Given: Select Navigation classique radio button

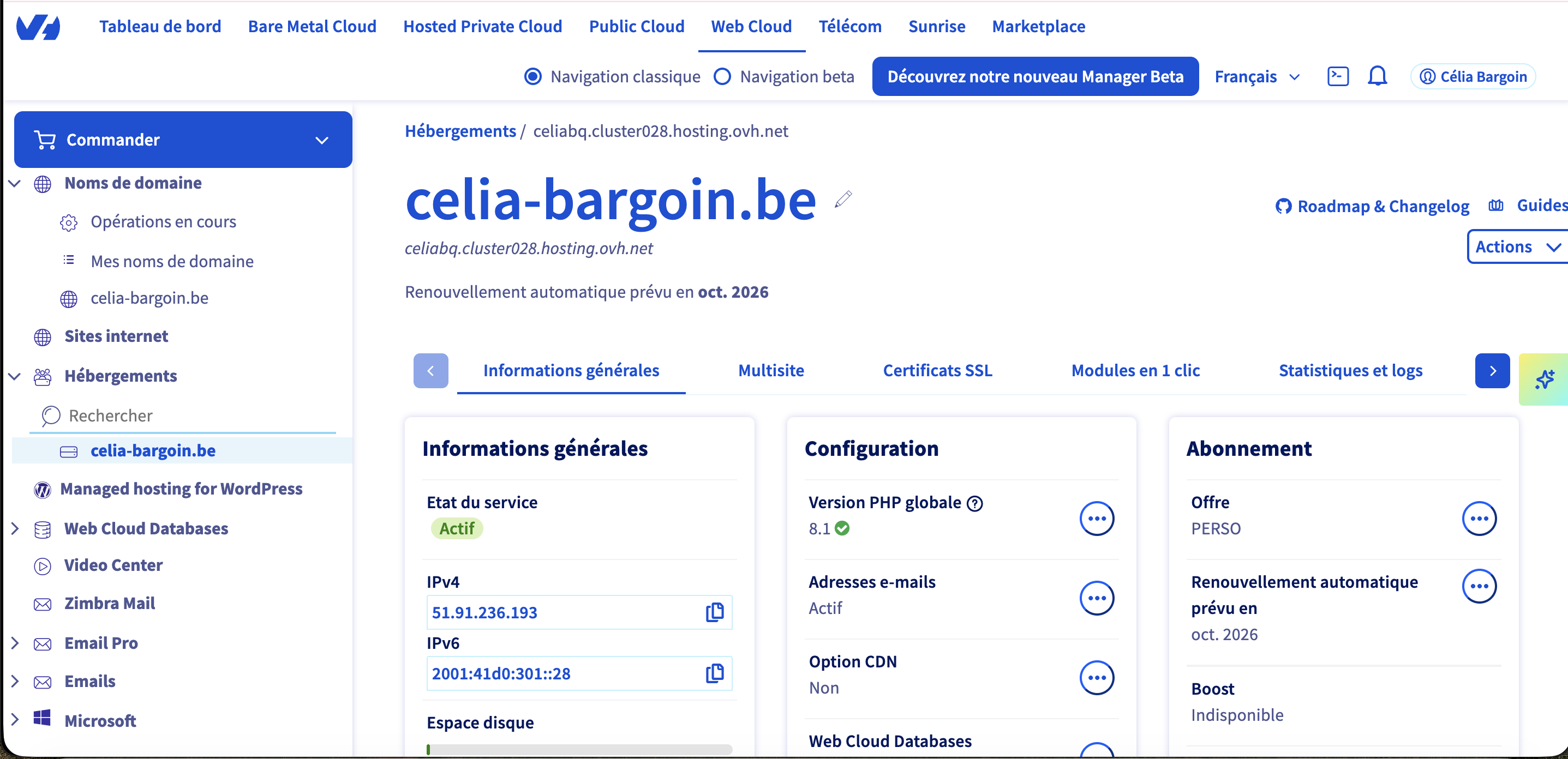Looking at the screenshot, I should (532, 77).
